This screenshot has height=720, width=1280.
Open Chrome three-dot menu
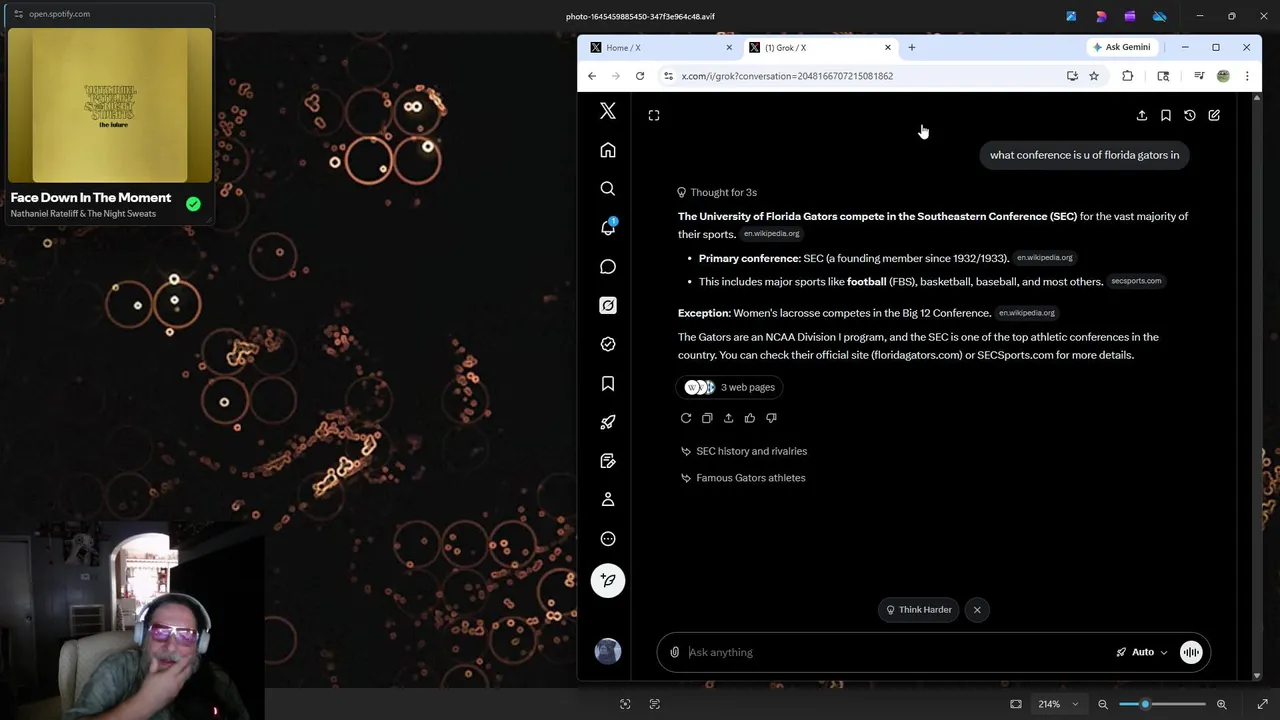pos(1247,76)
